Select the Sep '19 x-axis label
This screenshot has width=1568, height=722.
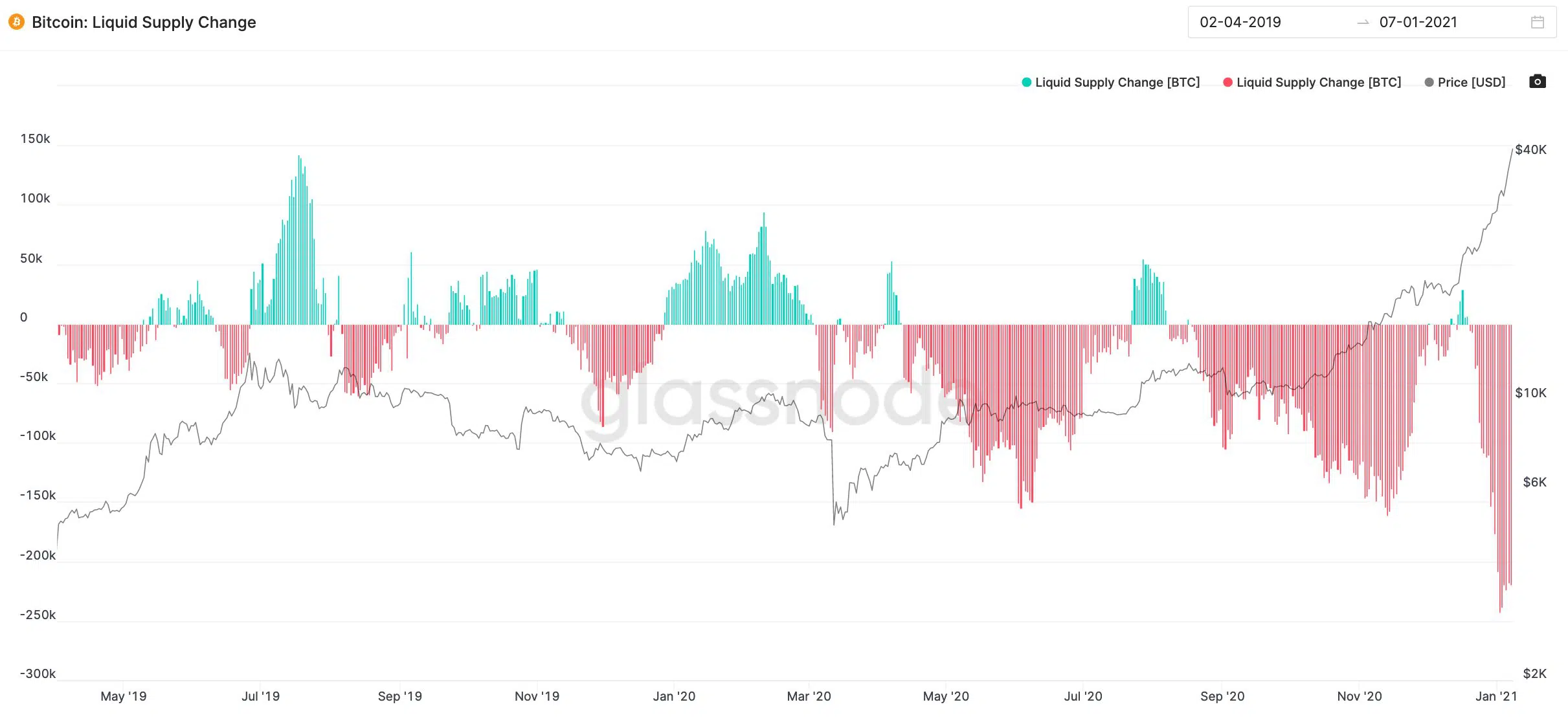[399, 696]
